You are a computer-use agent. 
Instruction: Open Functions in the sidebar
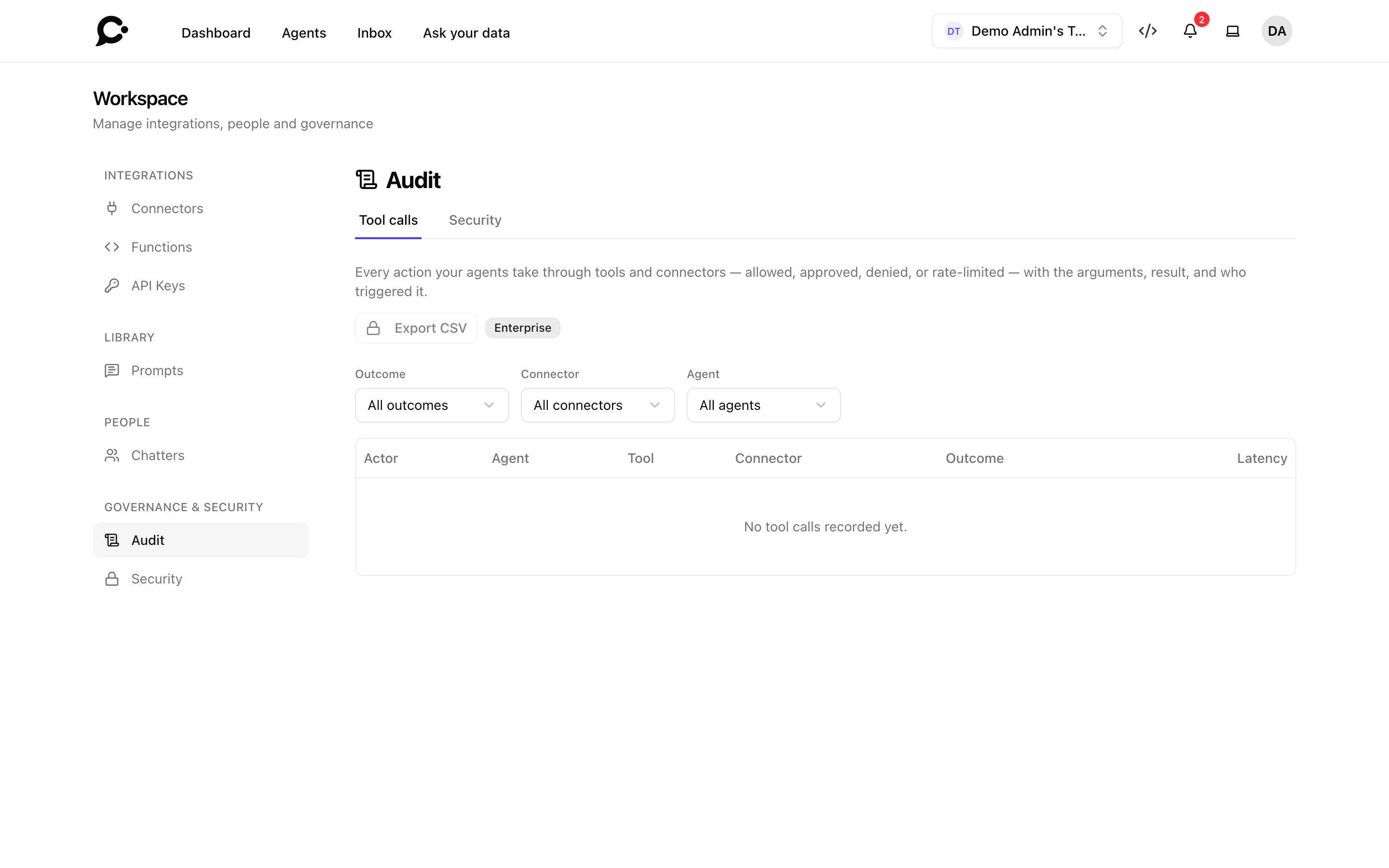click(200, 247)
